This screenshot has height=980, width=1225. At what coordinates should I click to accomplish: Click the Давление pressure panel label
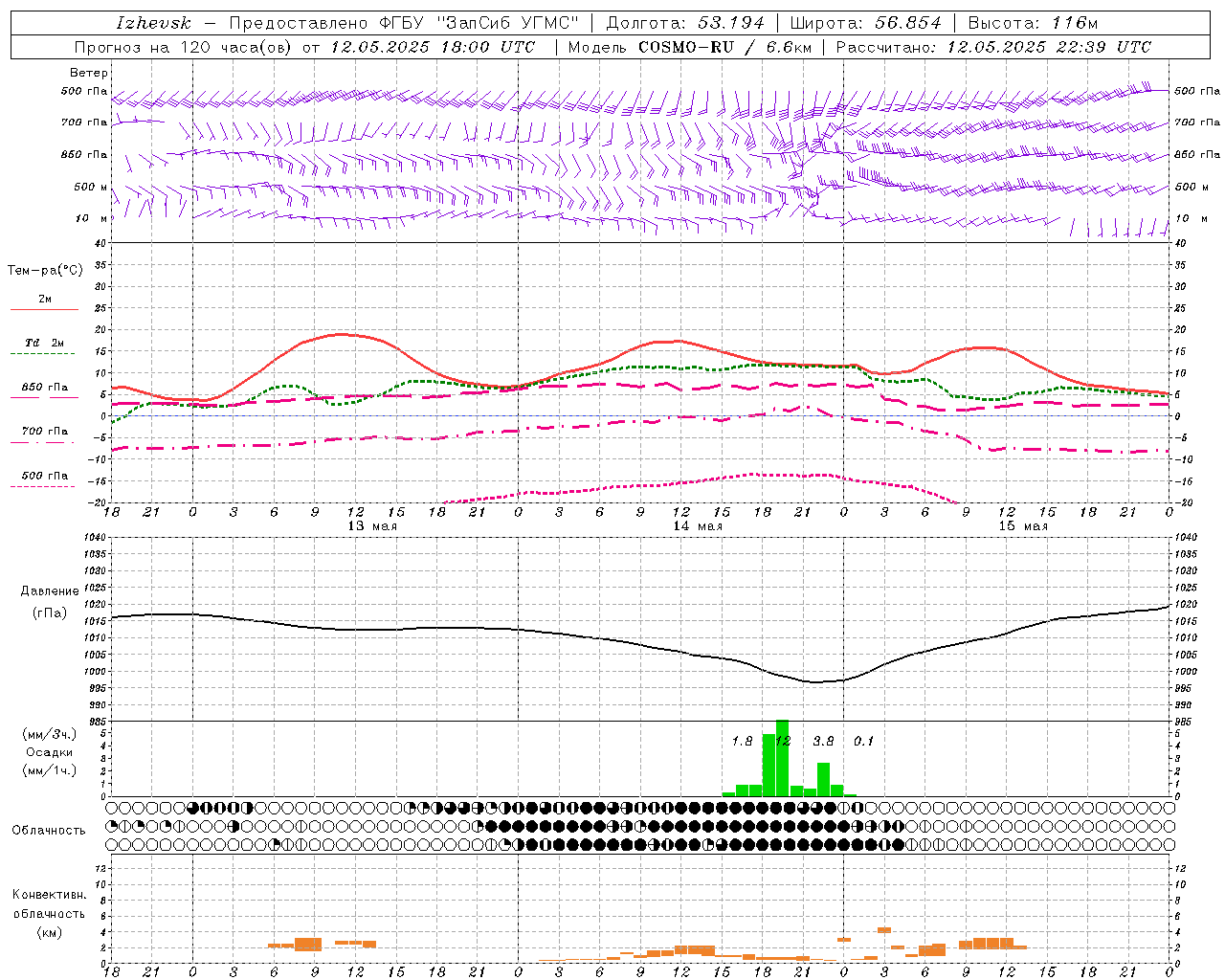coord(50,591)
